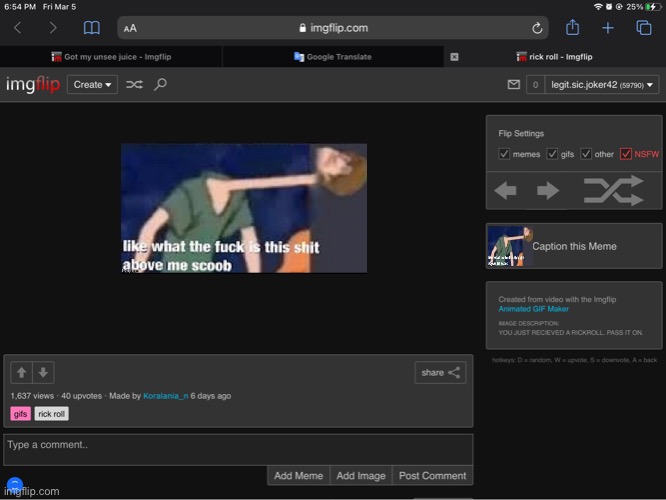The image size is (666, 500).
Task: Go forward with Safari forward arrow
Action: click(53, 28)
